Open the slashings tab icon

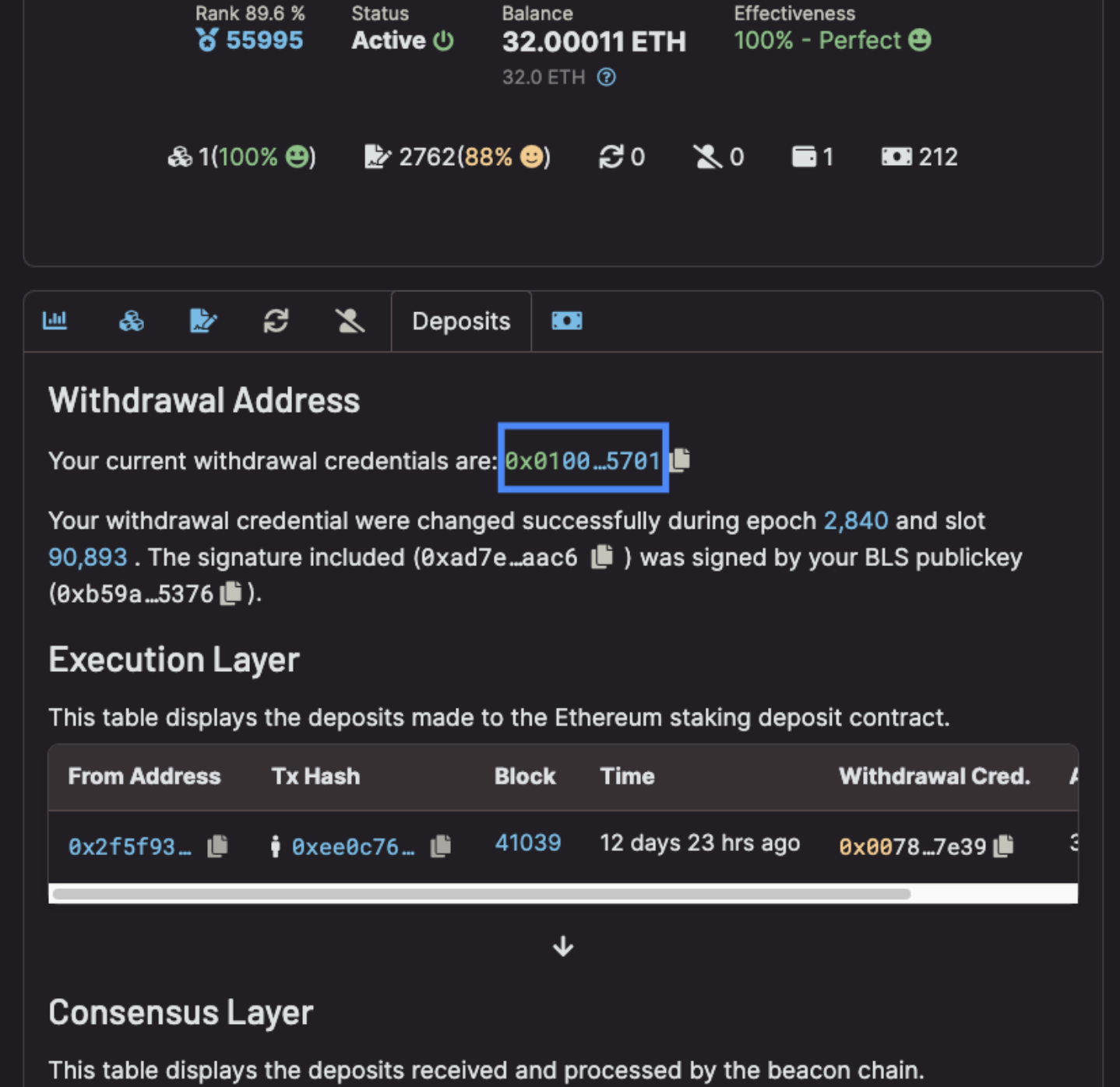tap(350, 321)
